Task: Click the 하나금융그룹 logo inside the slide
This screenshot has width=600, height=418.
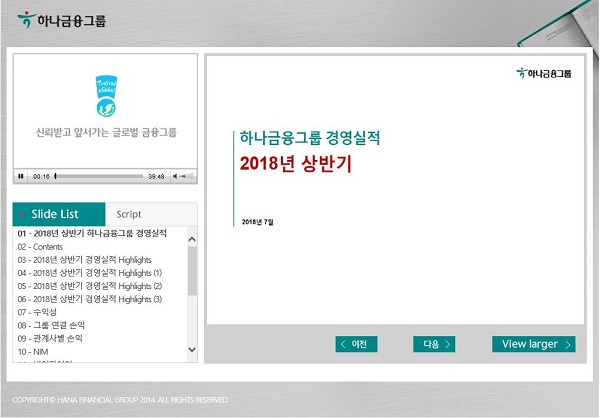Action: (x=543, y=73)
